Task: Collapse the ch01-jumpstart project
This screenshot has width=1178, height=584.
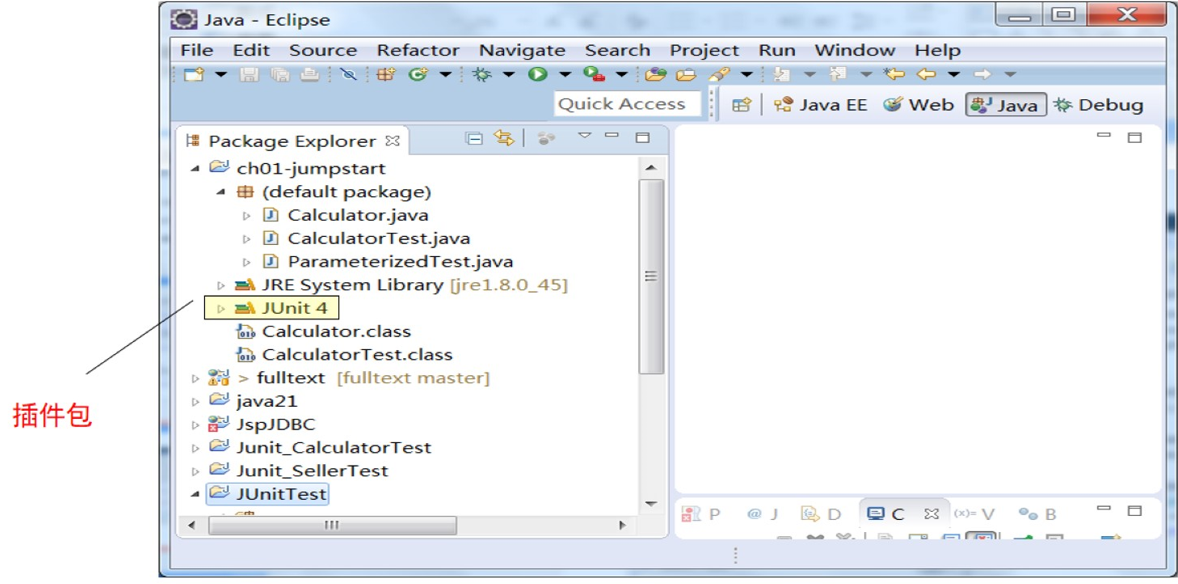Action: click(195, 168)
